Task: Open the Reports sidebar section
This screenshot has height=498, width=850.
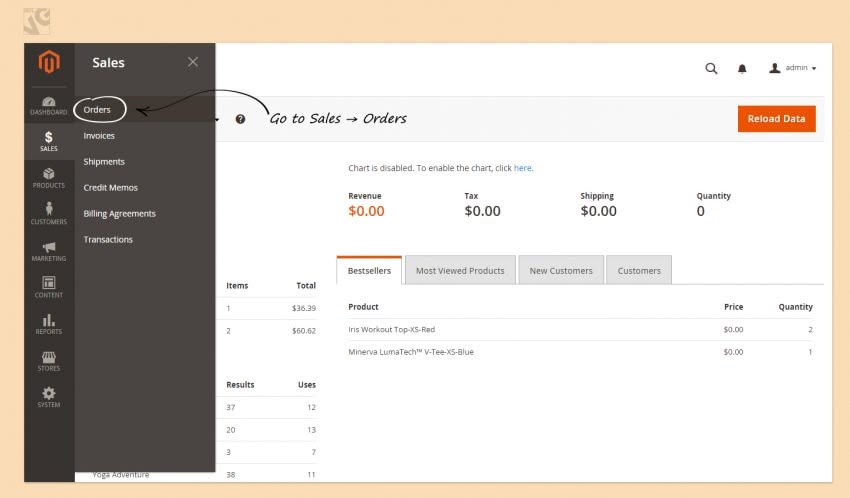Action: (49, 324)
